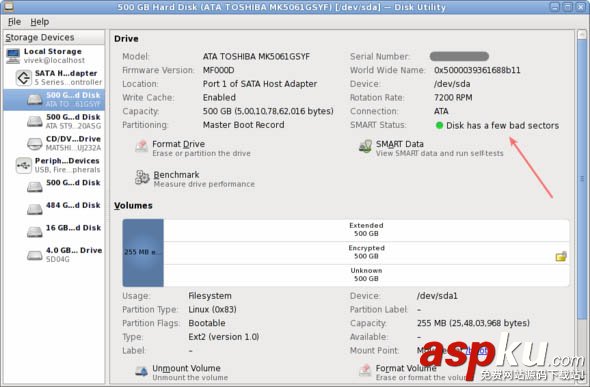The width and height of the screenshot is (590, 387).
Task: Click the Format Volume icon
Action: [x=365, y=370]
